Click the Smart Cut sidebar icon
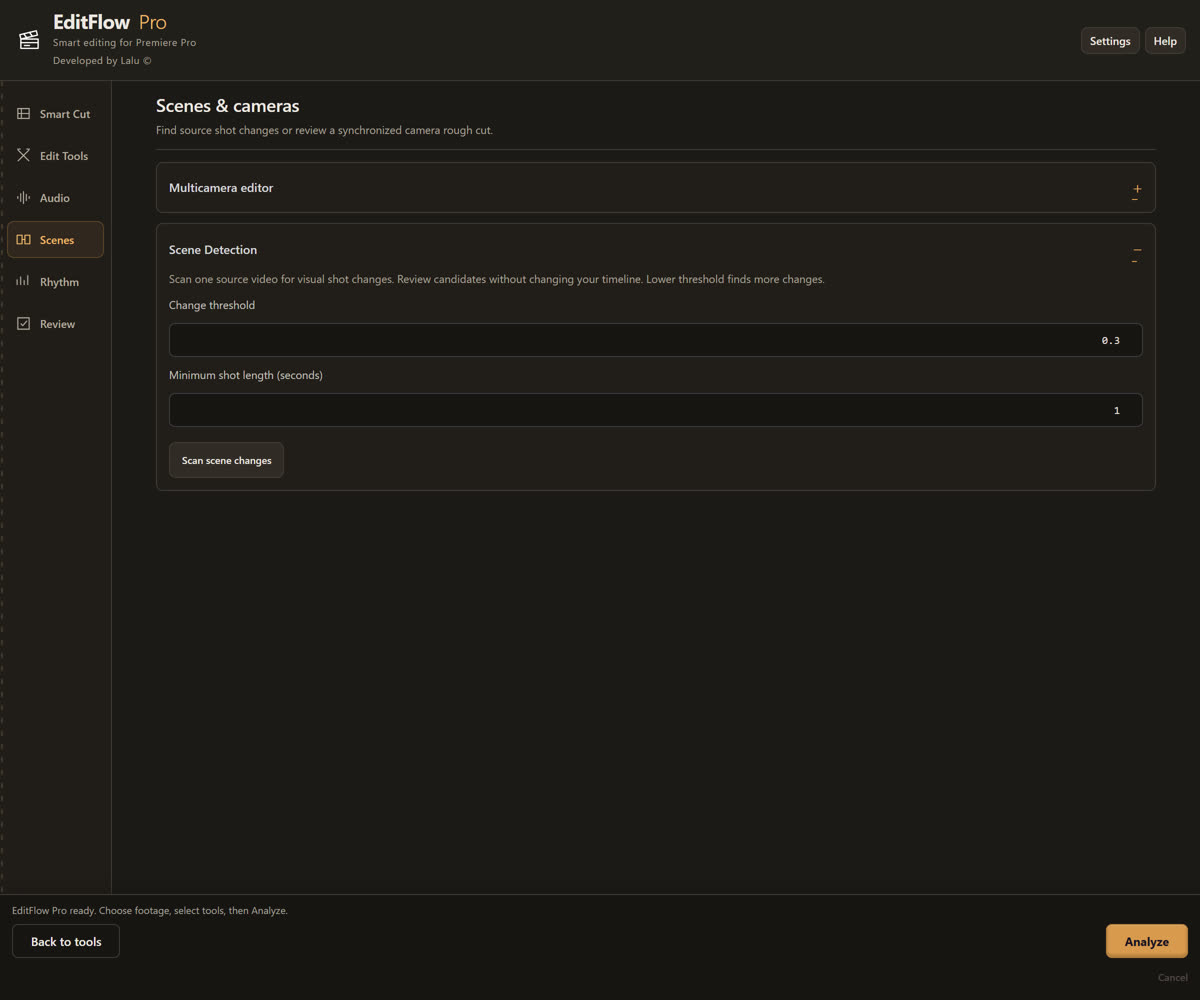 click(24, 114)
